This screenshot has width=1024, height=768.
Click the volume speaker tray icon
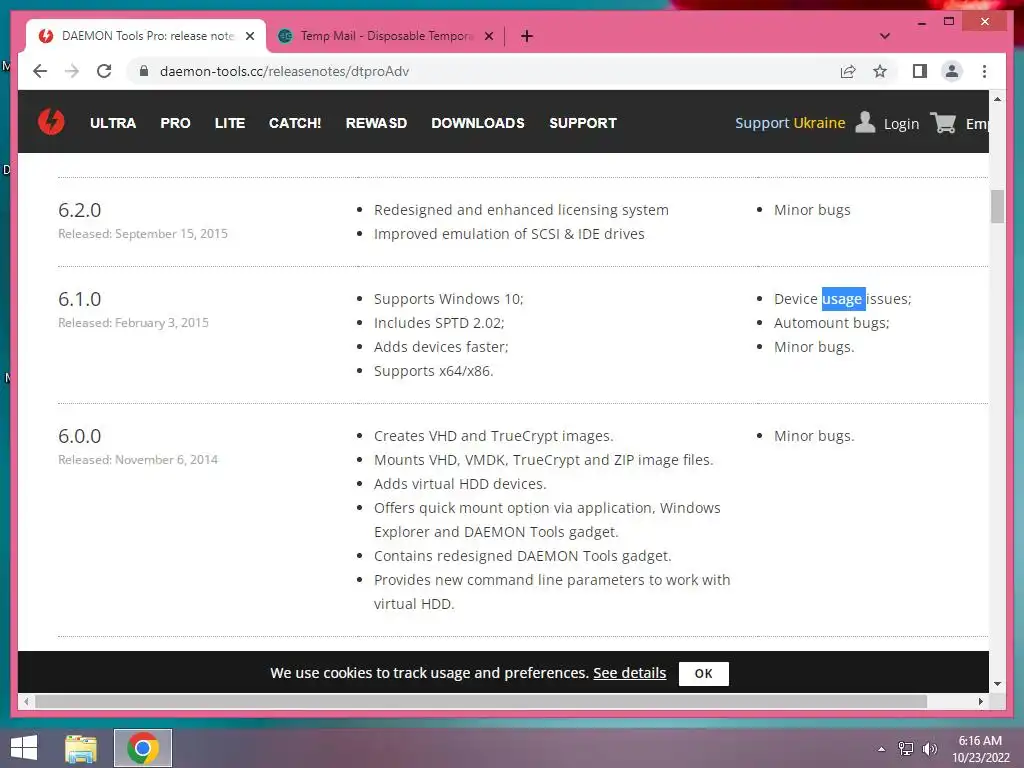pos(929,749)
